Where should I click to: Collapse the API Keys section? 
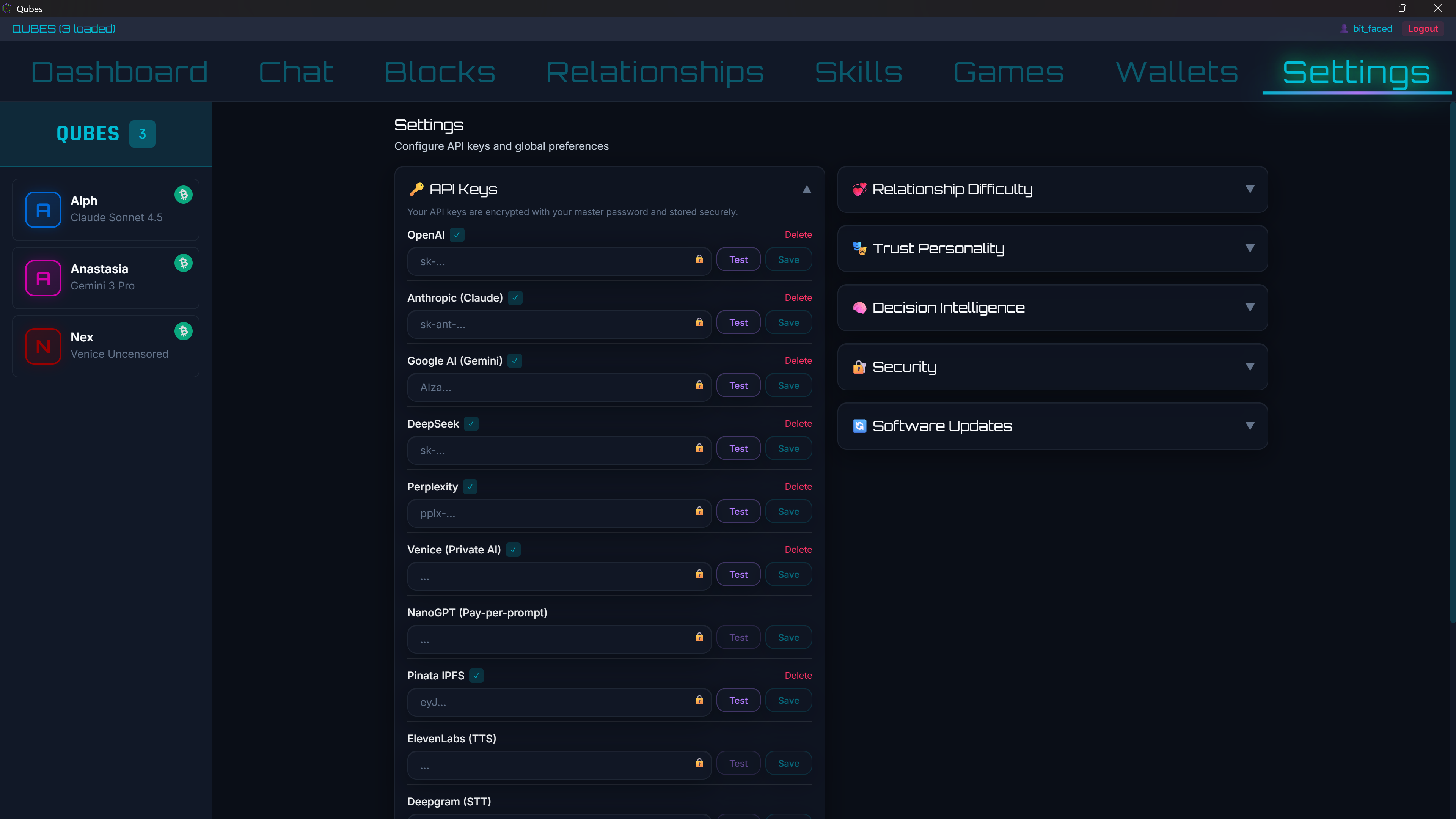[x=807, y=189]
